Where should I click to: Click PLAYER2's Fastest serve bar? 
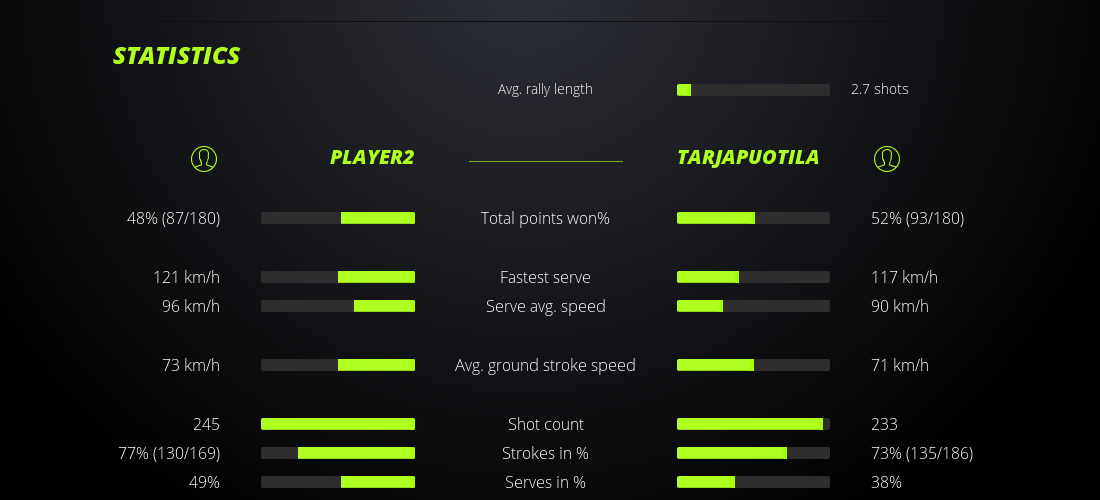(338, 277)
